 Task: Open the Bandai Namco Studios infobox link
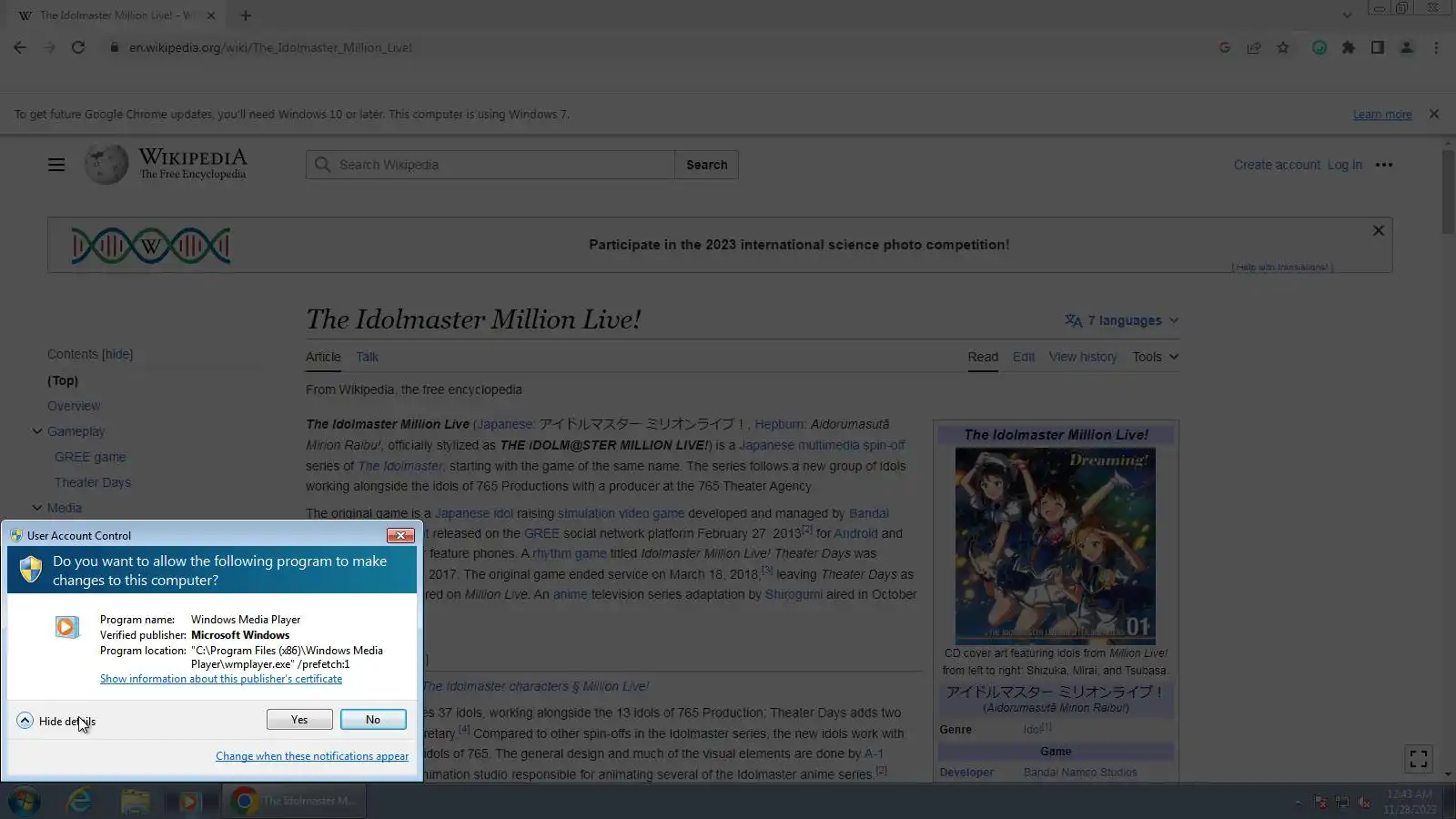click(1080, 773)
